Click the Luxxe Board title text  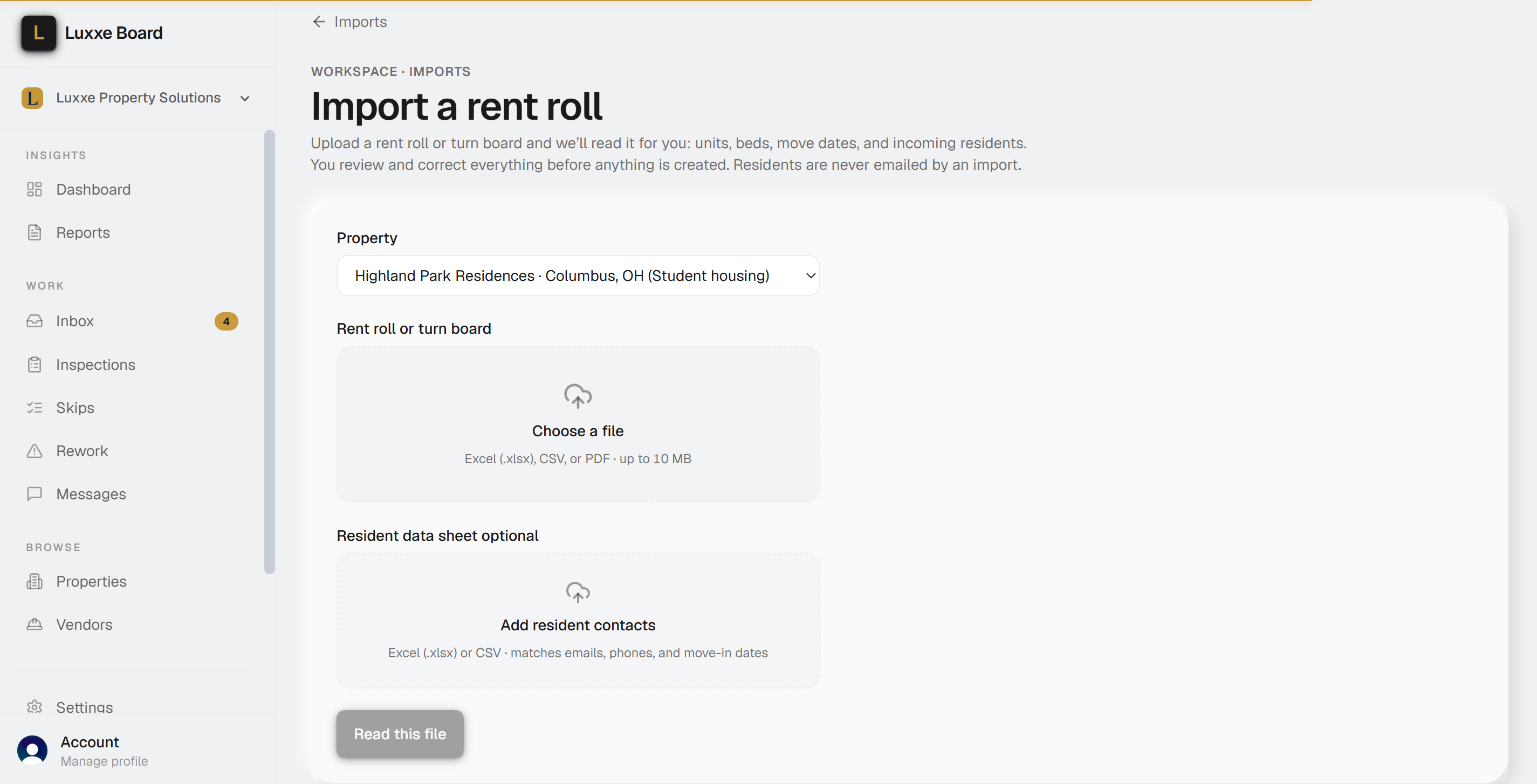pyautogui.click(x=113, y=33)
